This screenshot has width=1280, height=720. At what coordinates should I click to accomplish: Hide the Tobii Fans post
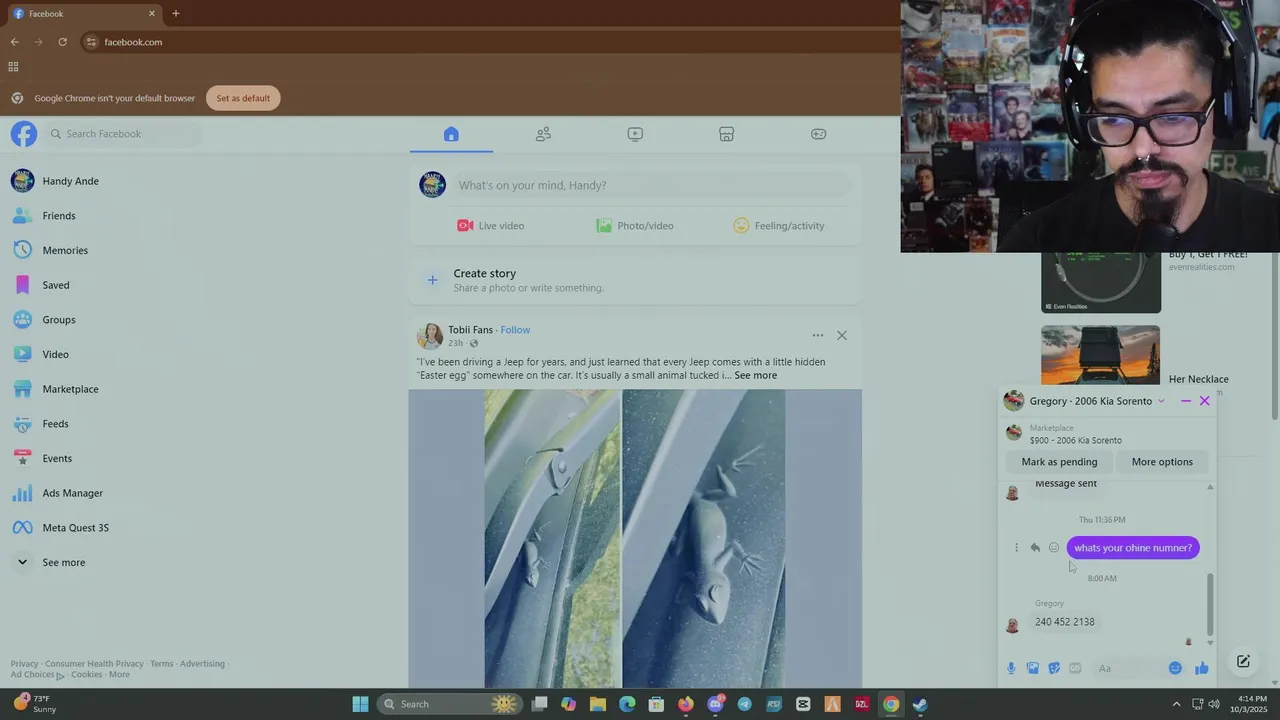[842, 335]
